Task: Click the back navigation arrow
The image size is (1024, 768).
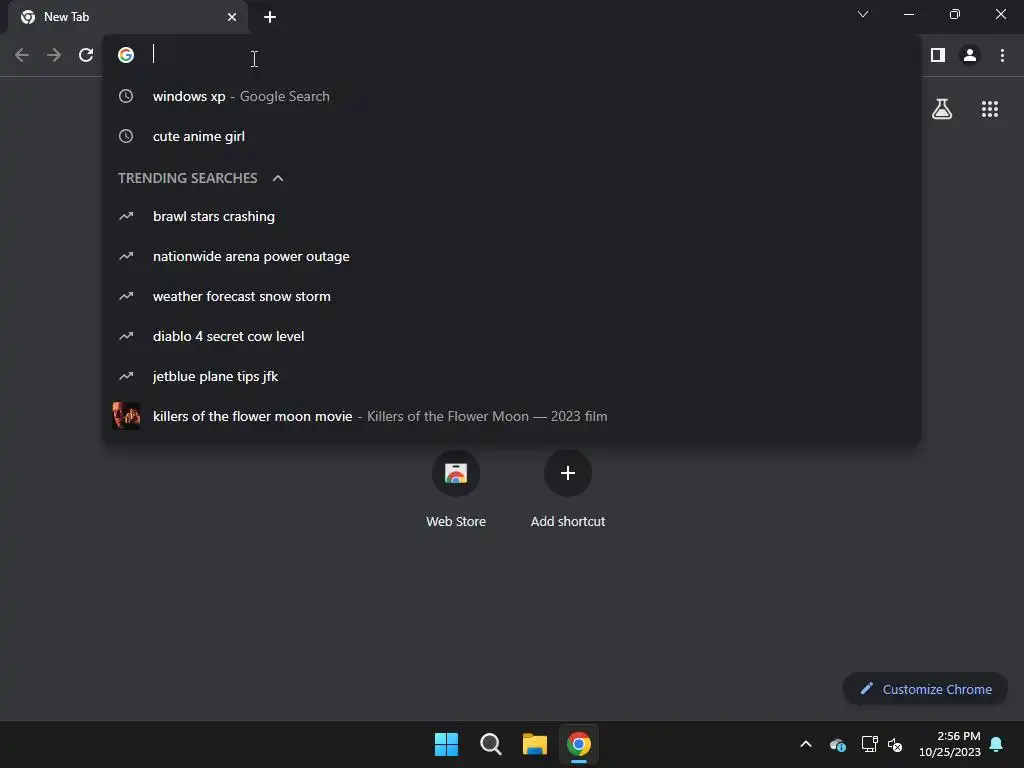Action: click(x=22, y=55)
